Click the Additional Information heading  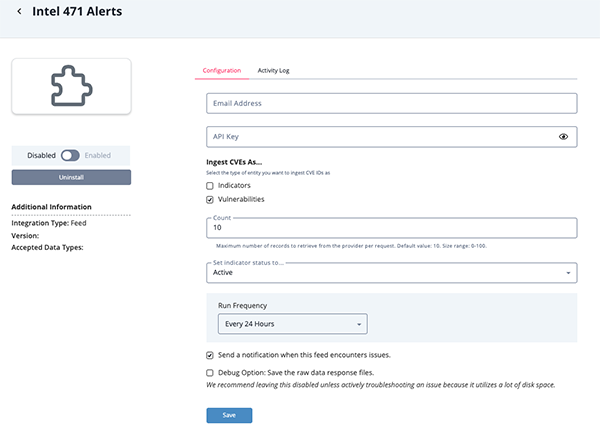pos(51,207)
